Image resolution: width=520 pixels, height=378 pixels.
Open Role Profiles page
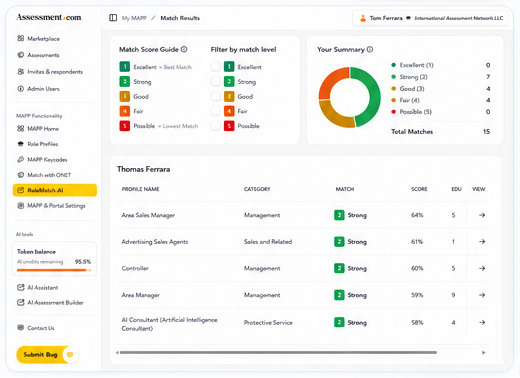[38, 144]
